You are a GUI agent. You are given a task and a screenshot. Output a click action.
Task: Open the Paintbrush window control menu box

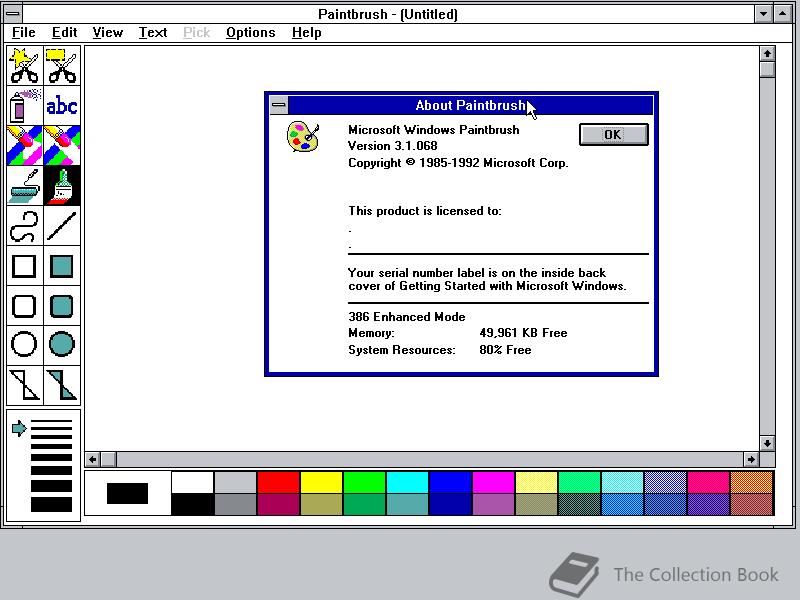tap(13, 14)
